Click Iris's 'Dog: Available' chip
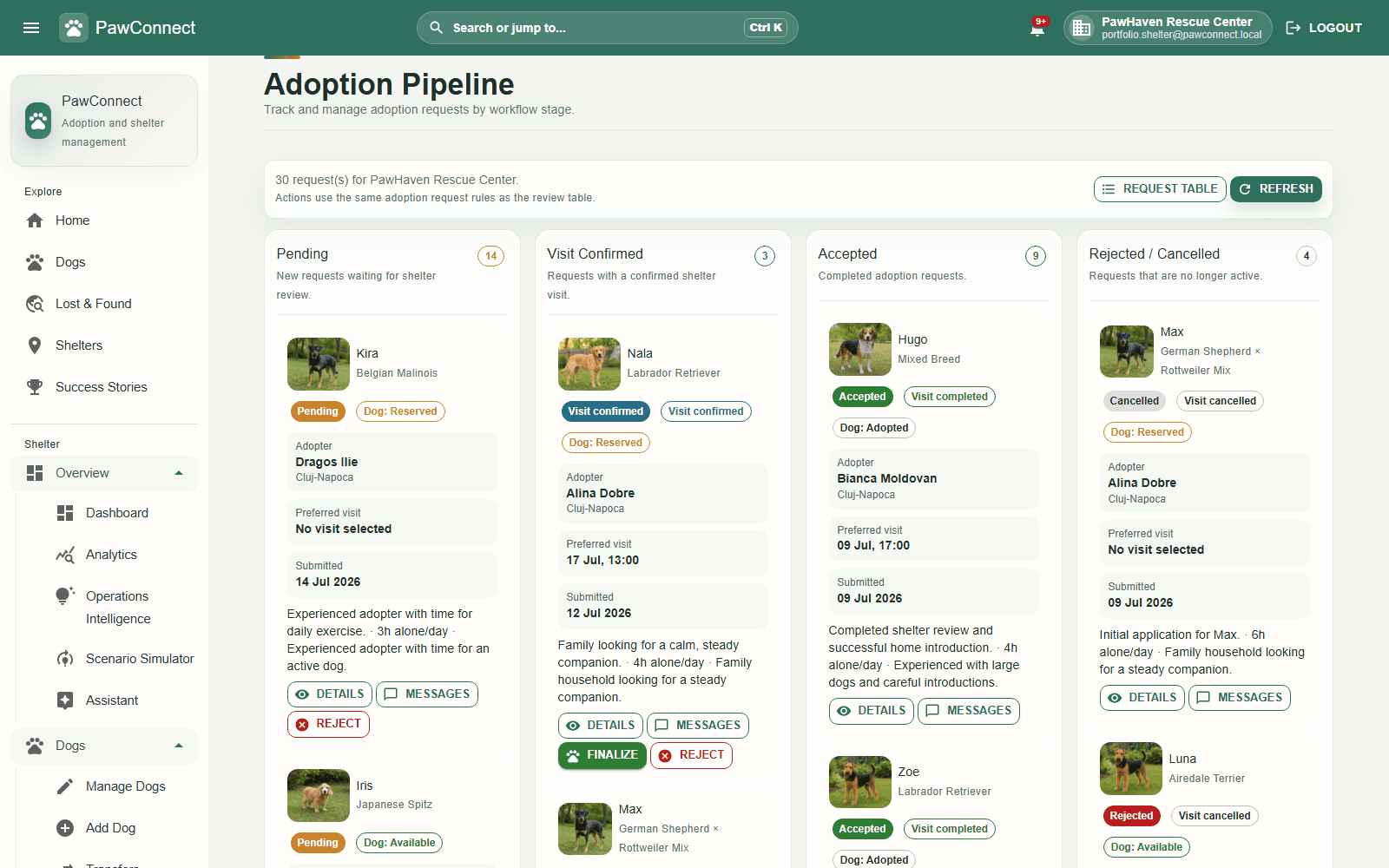 point(399,843)
